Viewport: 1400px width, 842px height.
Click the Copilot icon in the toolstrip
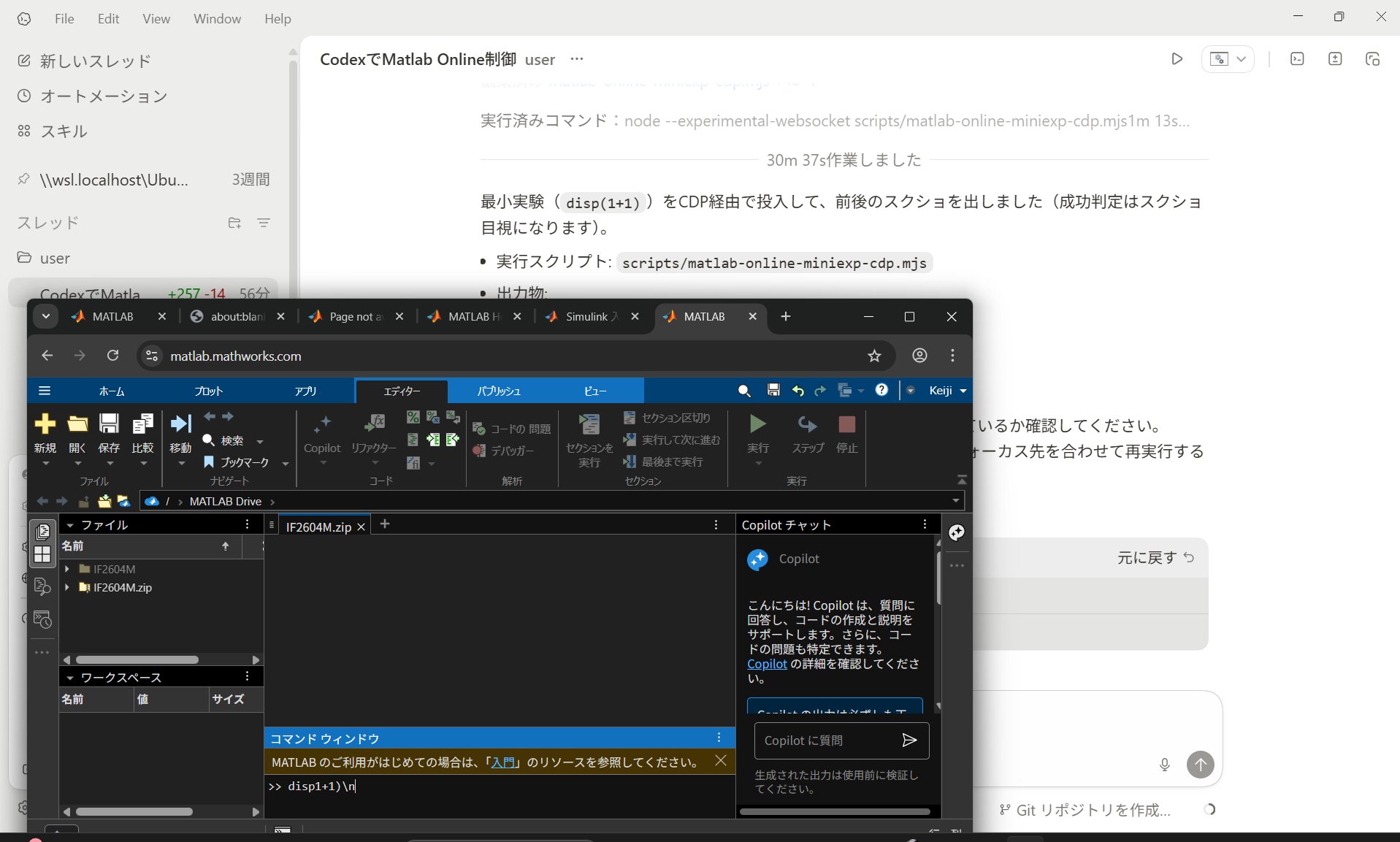(x=322, y=425)
